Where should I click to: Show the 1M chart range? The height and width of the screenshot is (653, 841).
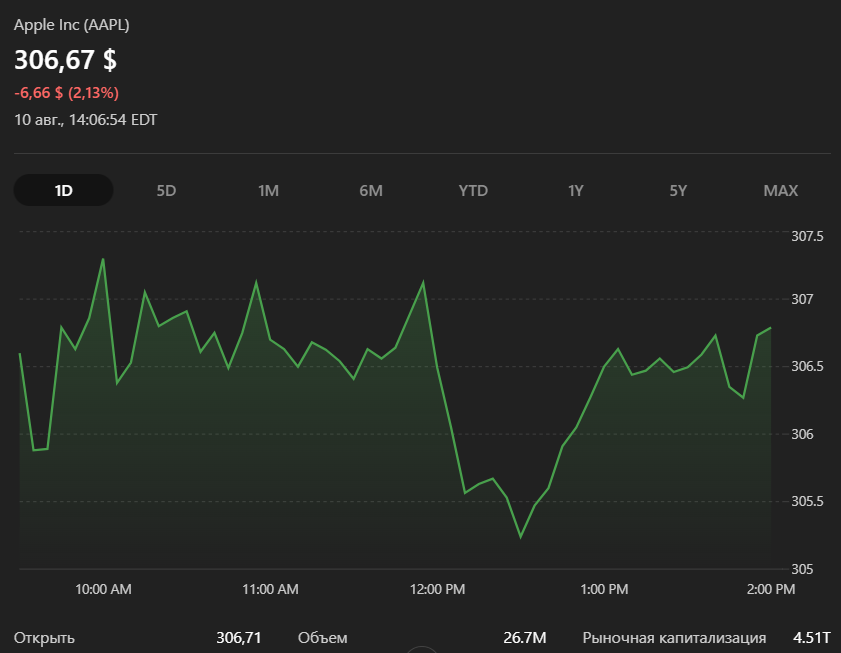coord(268,190)
